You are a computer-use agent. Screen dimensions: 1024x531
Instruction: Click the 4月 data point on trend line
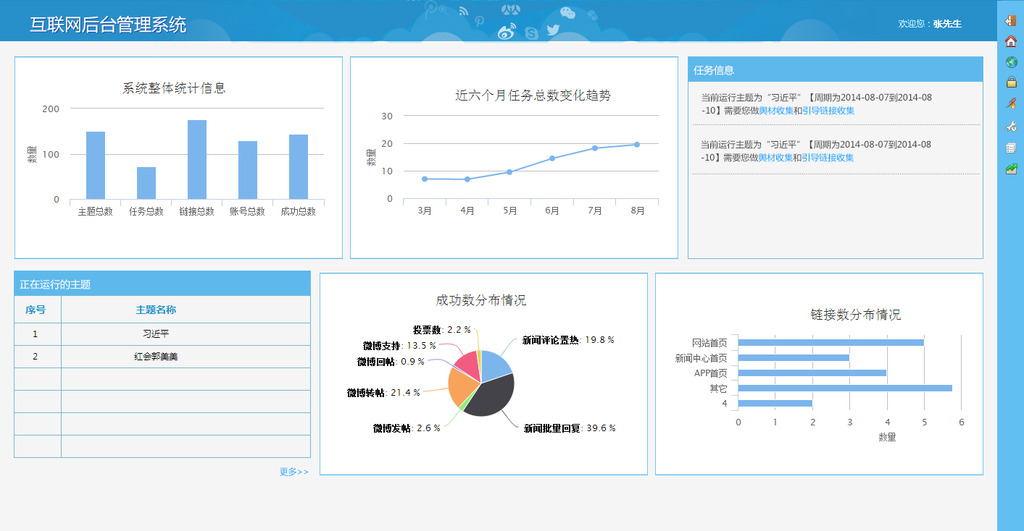coord(467,179)
